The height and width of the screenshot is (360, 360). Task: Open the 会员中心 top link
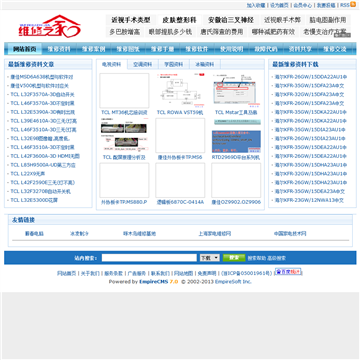[303, 5]
